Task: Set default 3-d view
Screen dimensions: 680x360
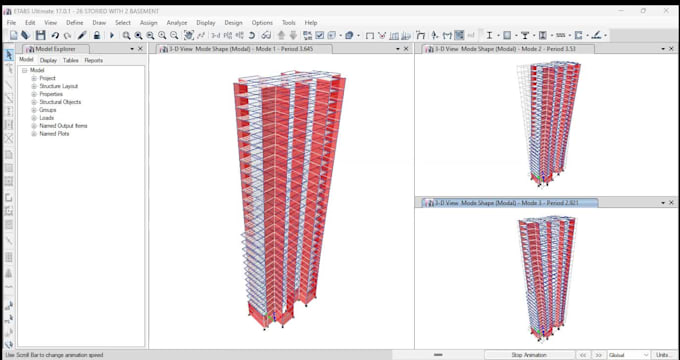Action: (x=216, y=36)
